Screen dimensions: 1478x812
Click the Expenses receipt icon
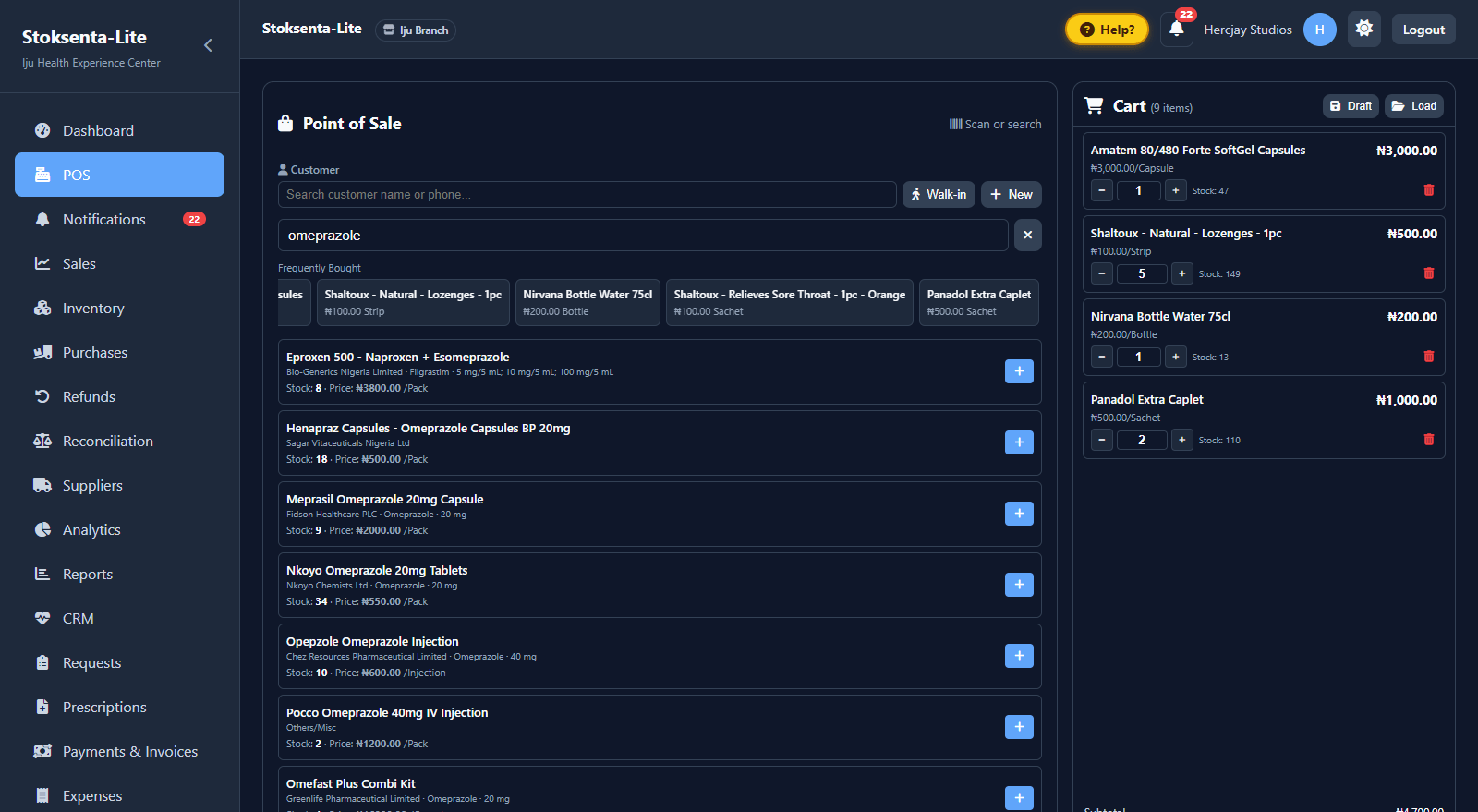point(42,795)
